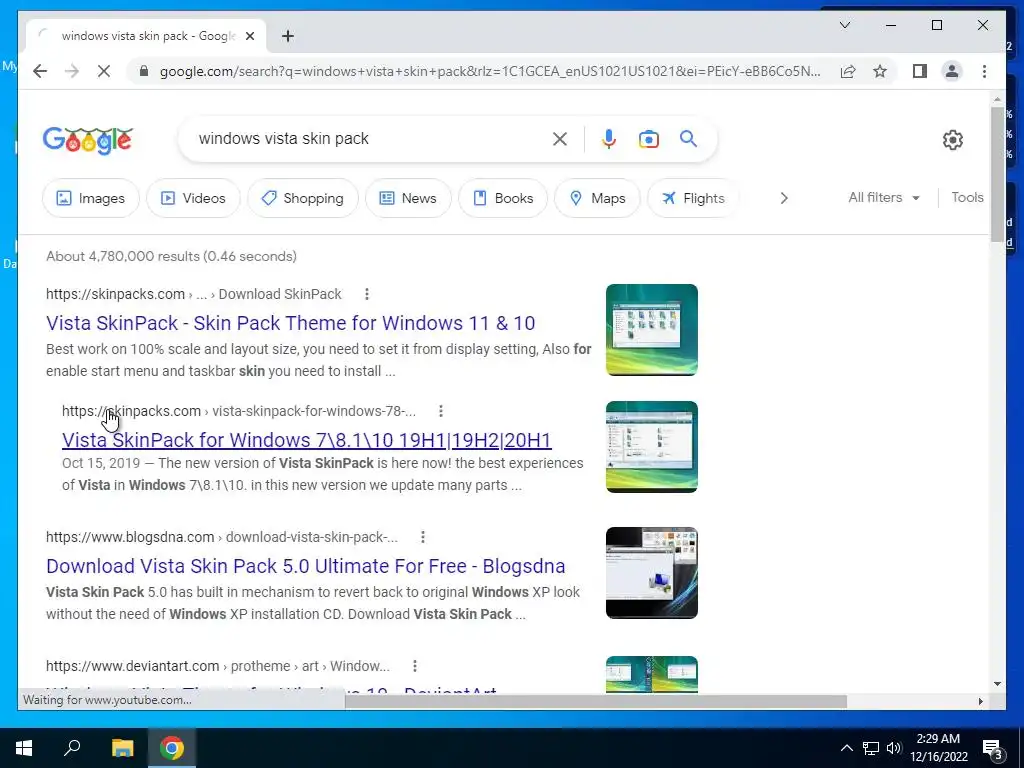Open the Chrome three-dot menu
The width and height of the screenshot is (1024, 768).
coord(984,71)
